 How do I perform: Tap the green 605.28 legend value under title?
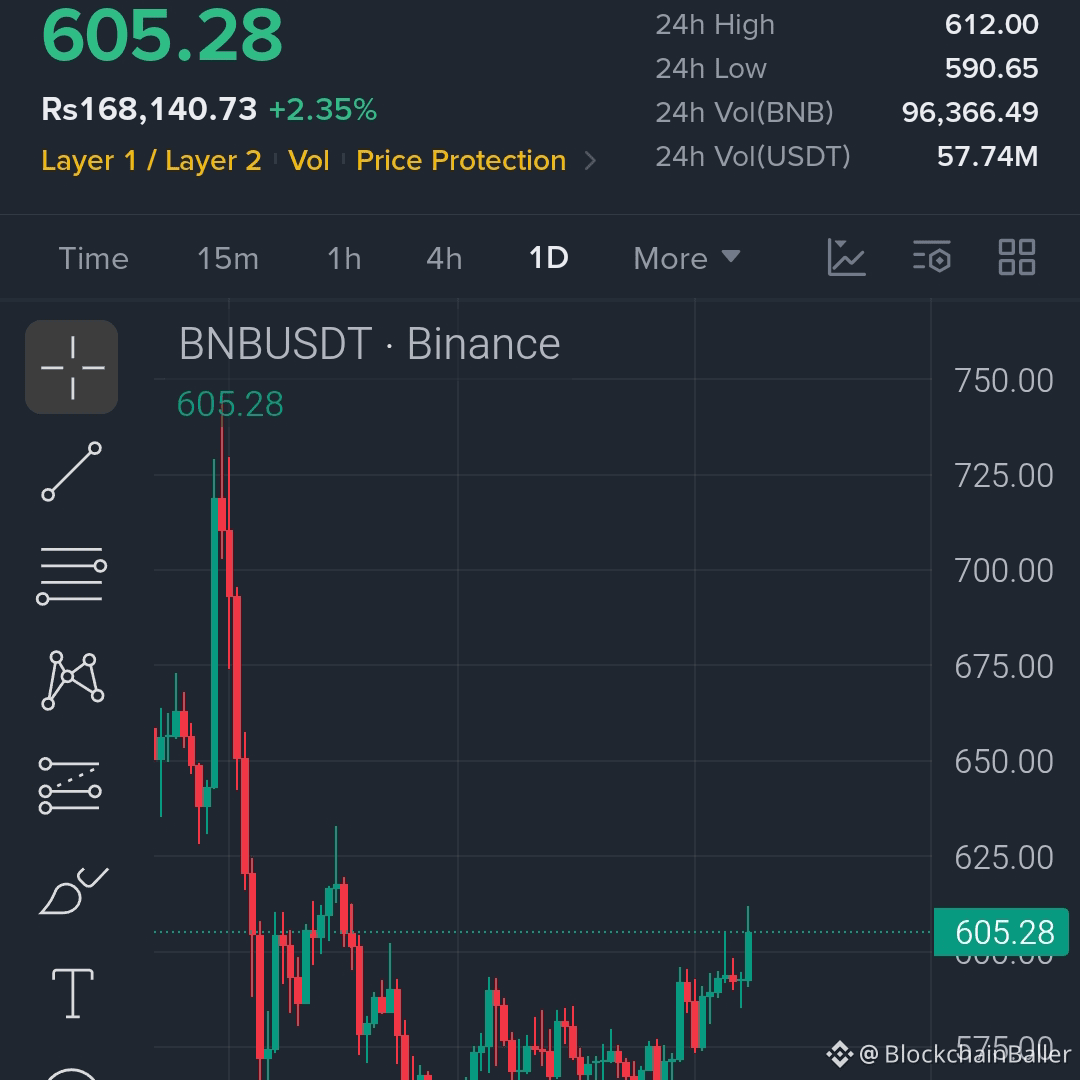(x=230, y=404)
